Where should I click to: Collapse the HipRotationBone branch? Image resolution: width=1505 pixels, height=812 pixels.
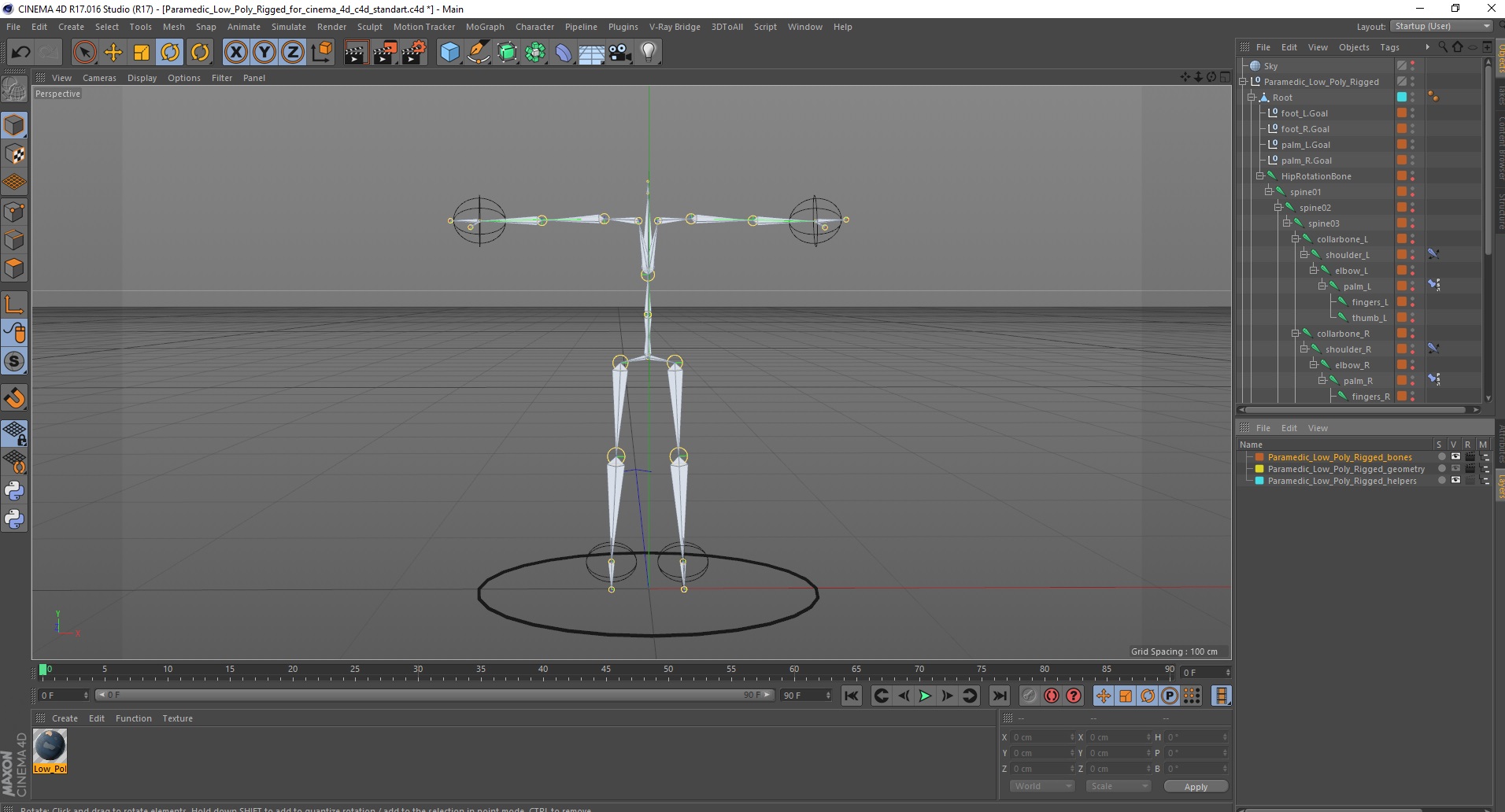click(x=1259, y=176)
